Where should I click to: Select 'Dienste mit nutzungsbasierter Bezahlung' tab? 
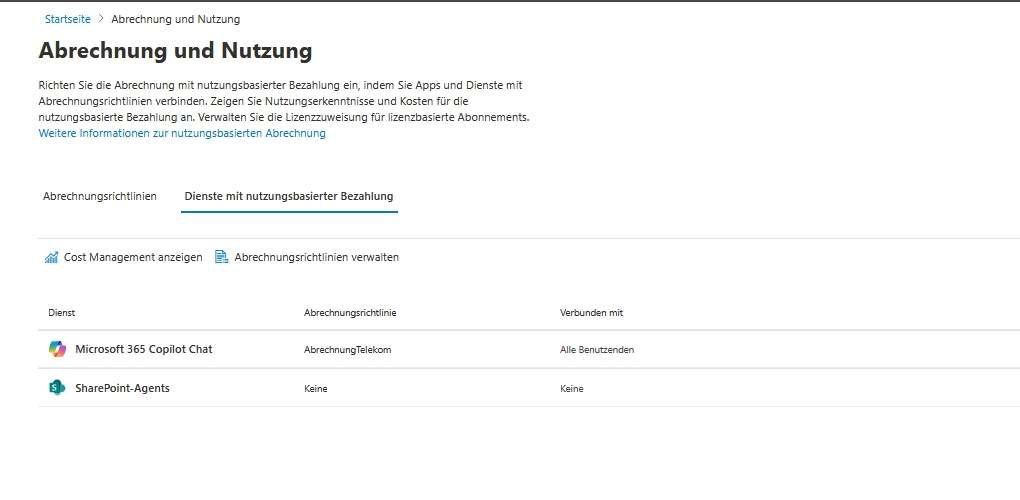(289, 196)
